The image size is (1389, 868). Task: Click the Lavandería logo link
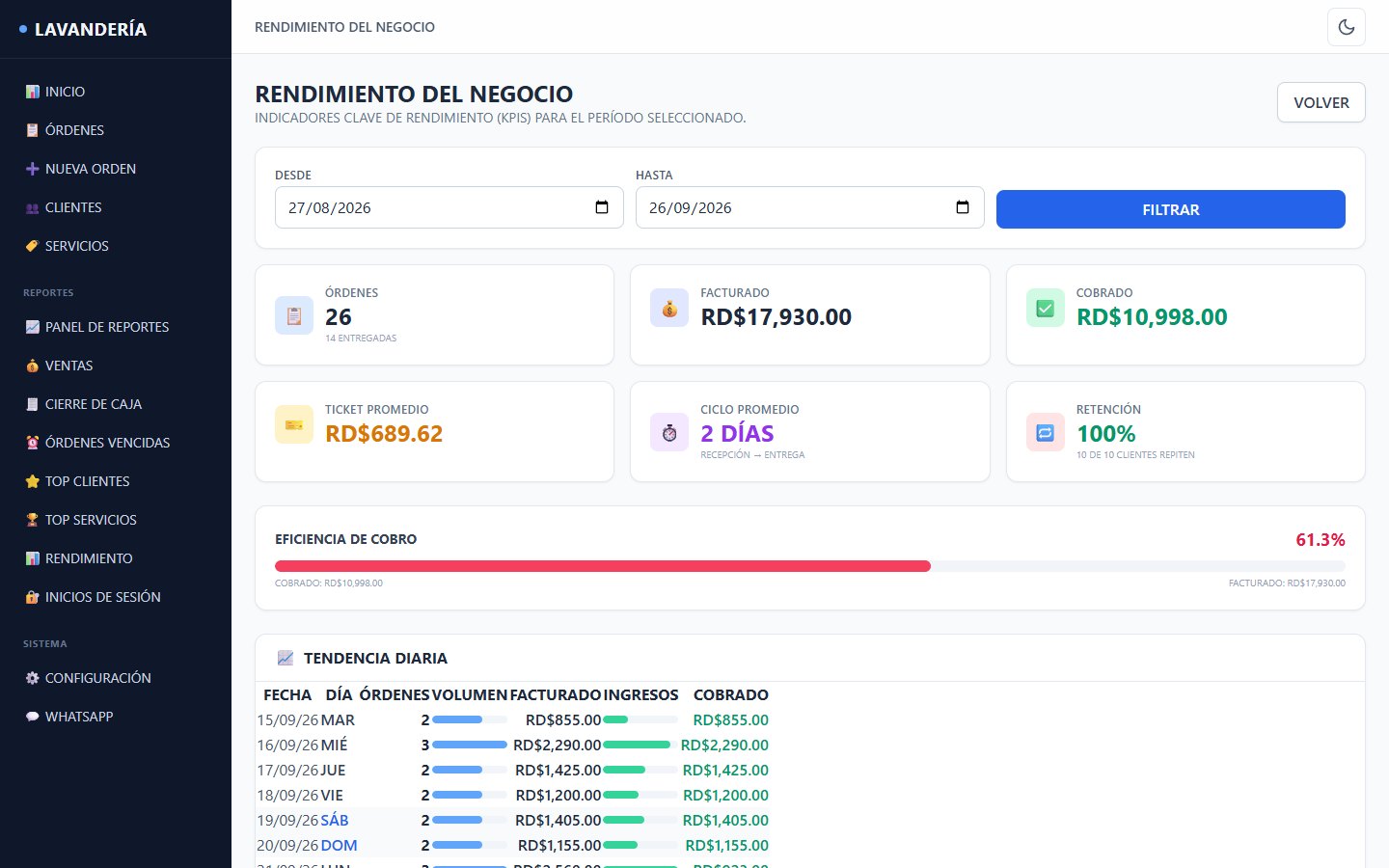tap(83, 29)
